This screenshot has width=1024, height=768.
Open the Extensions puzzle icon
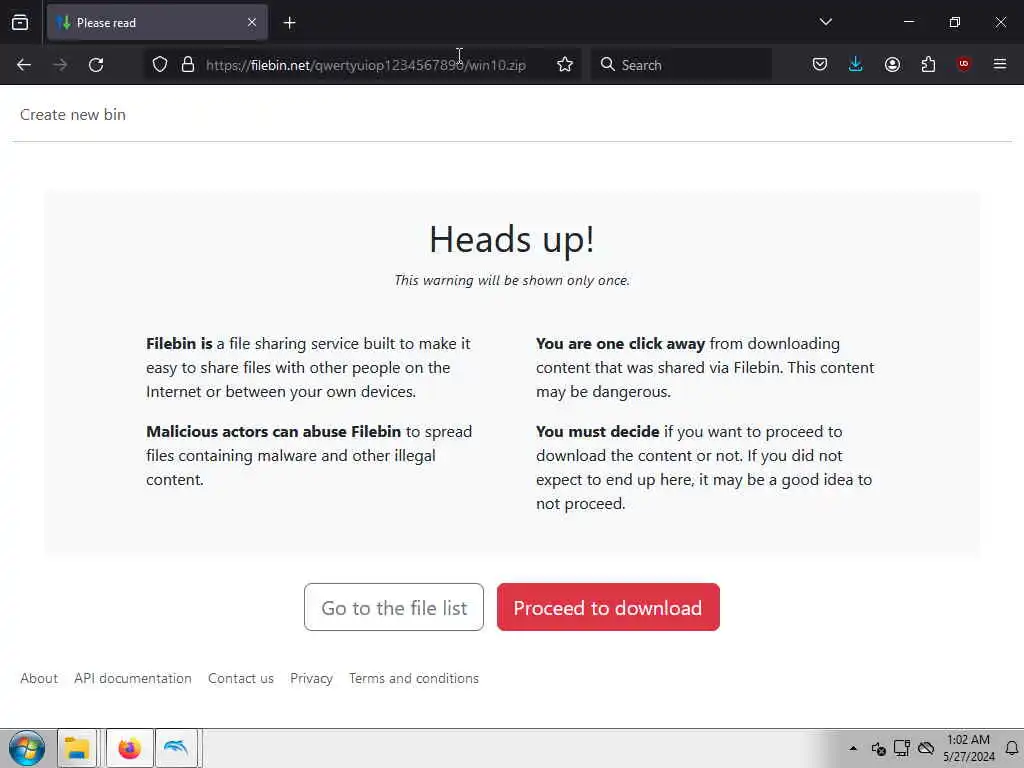click(928, 64)
